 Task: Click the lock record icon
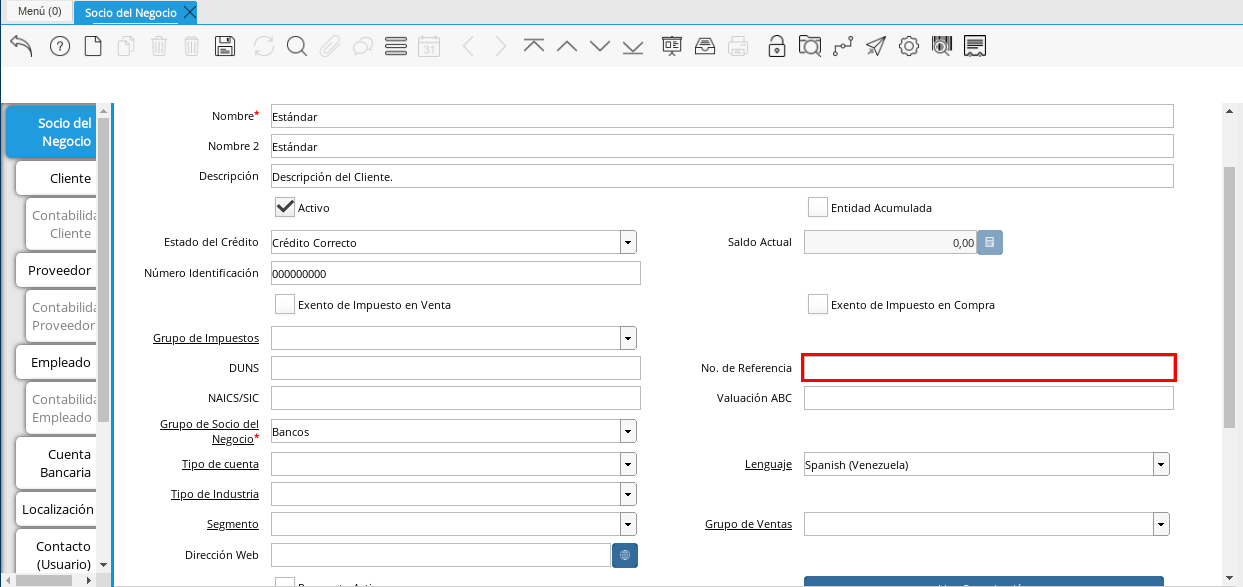776,46
